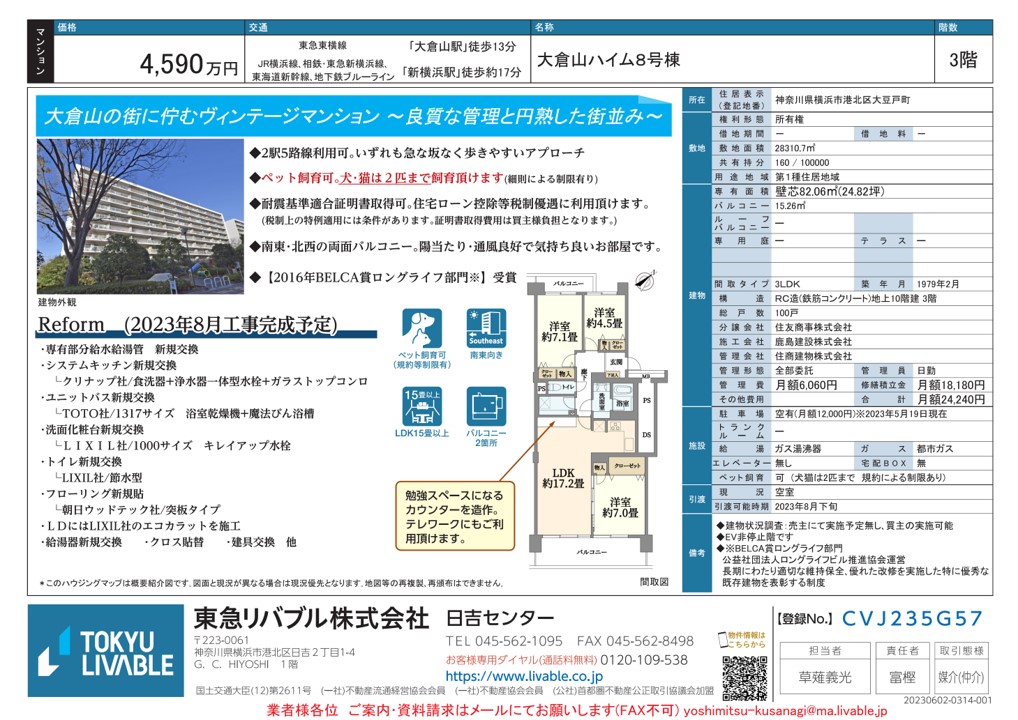Click the toll-free number 0120-109-538
This screenshot has width=1018, height=720.
pos(637,660)
